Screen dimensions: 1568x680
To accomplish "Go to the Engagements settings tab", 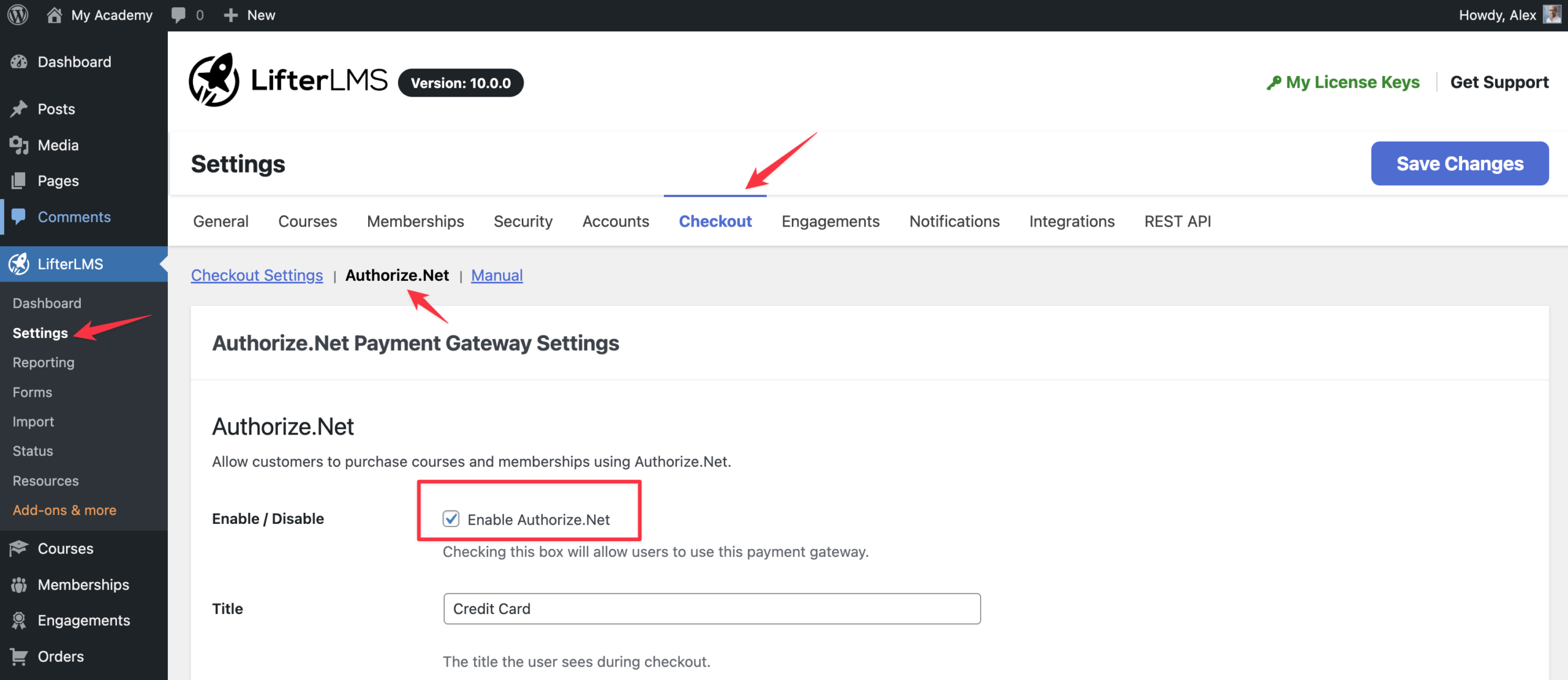I will [x=831, y=222].
